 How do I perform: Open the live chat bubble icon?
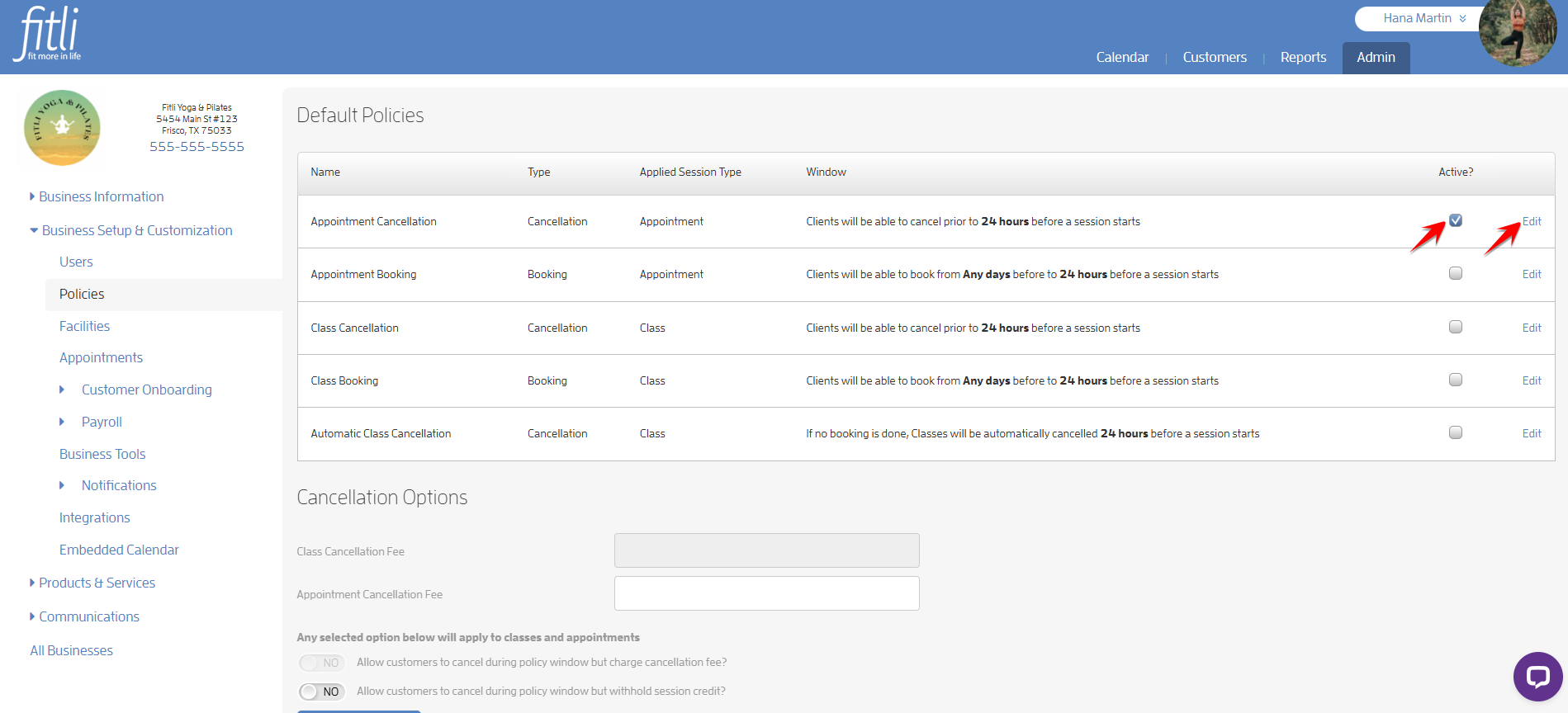point(1537,677)
